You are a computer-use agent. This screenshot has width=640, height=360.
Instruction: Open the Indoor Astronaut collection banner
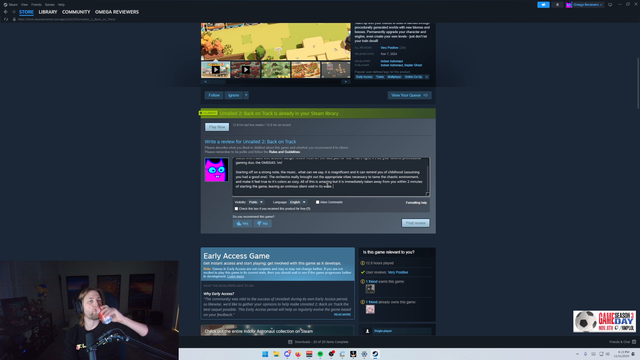tap(278, 330)
